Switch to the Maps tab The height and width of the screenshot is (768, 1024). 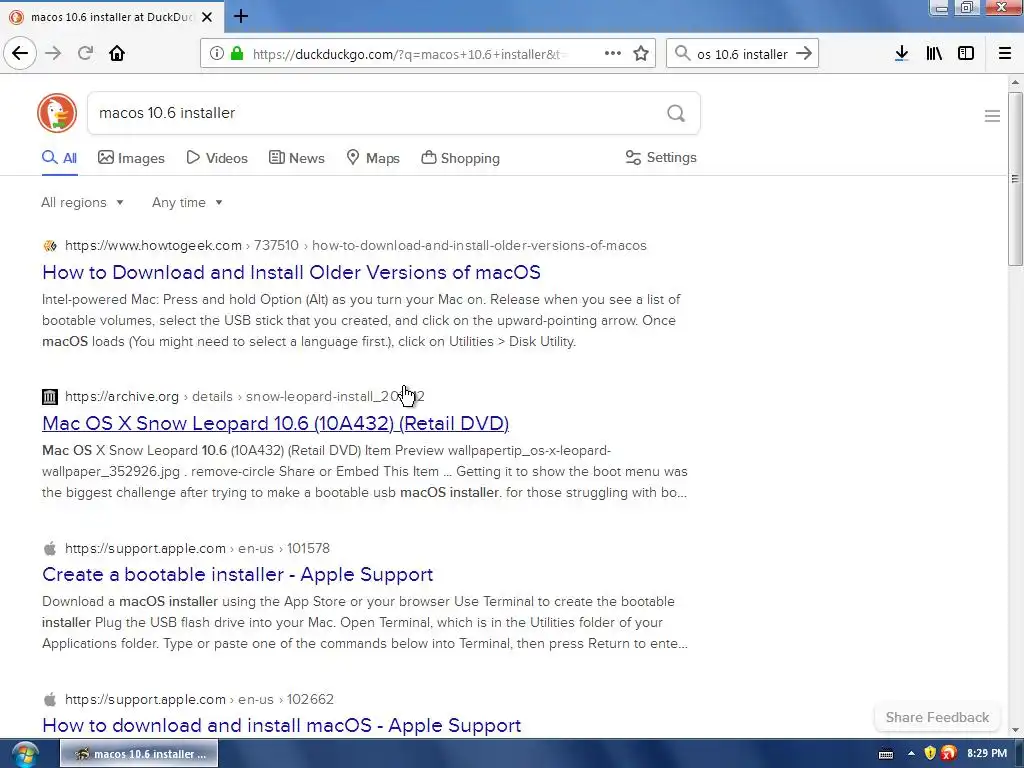click(x=373, y=158)
